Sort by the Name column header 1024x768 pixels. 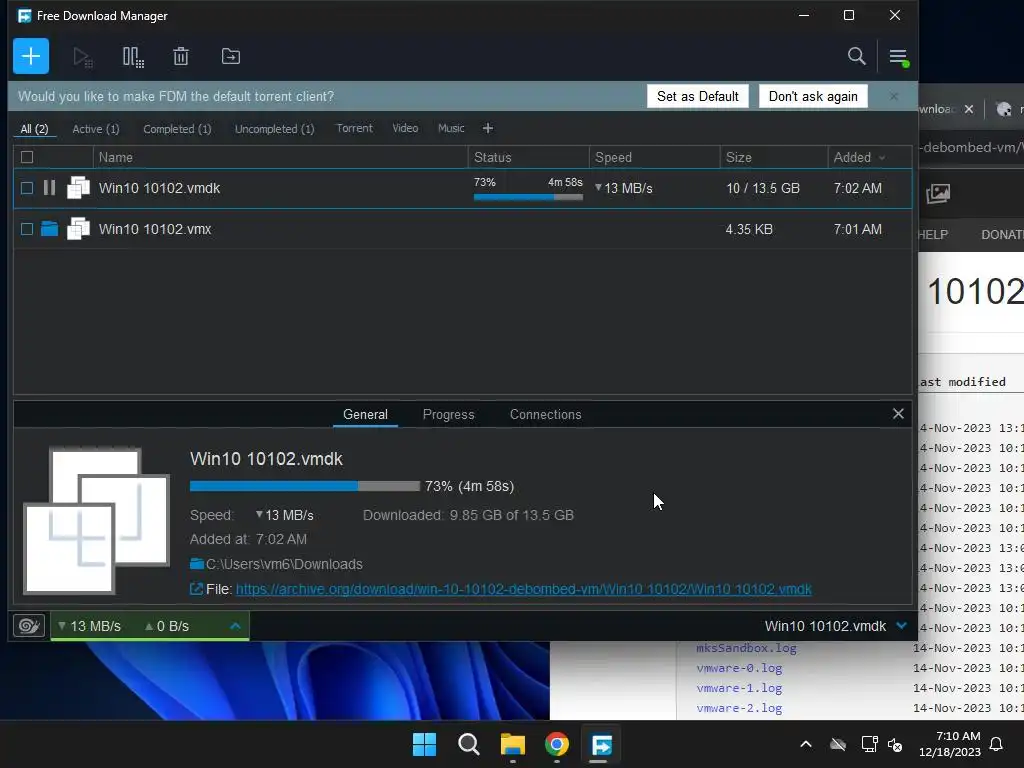click(281, 157)
